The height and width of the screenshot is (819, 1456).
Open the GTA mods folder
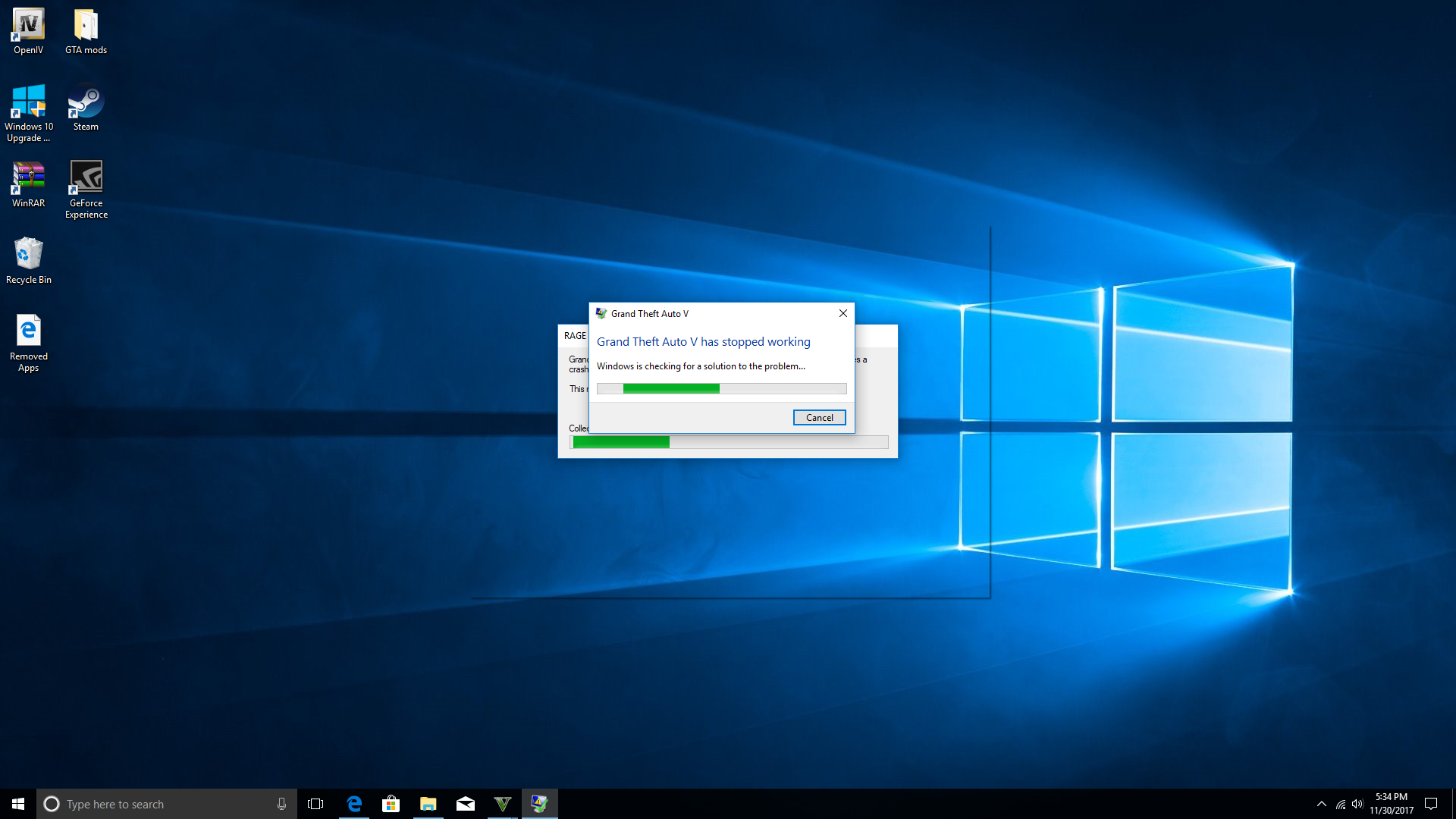pyautogui.click(x=86, y=30)
